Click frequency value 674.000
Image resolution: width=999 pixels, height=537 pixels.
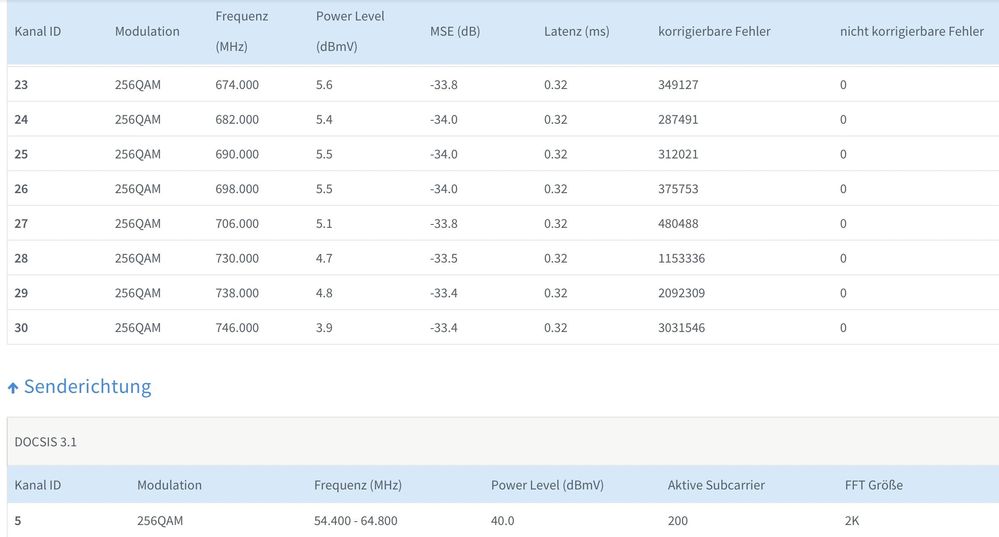click(237, 85)
